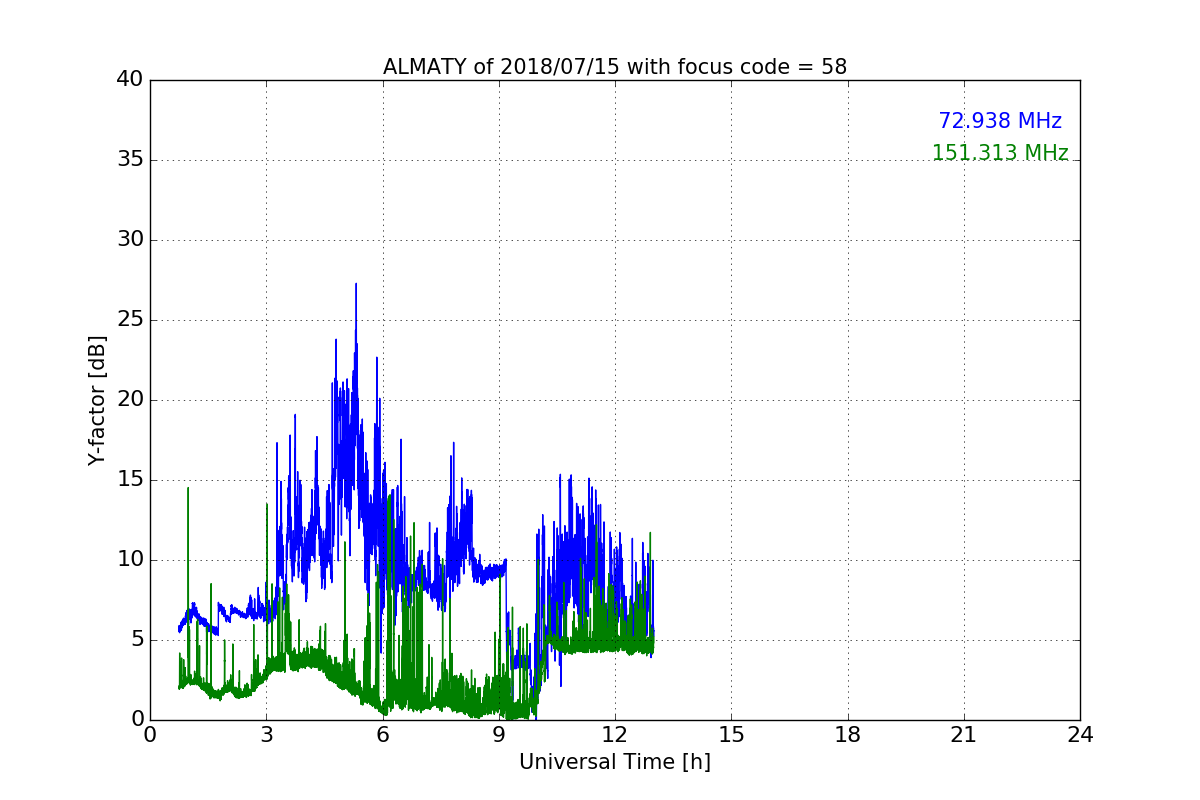Click the x-axis tick label 18

tap(848, 734)
